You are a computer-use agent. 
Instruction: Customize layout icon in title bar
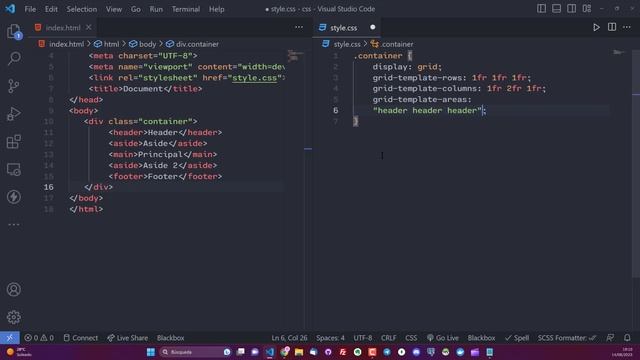click(x=587, y=9)
